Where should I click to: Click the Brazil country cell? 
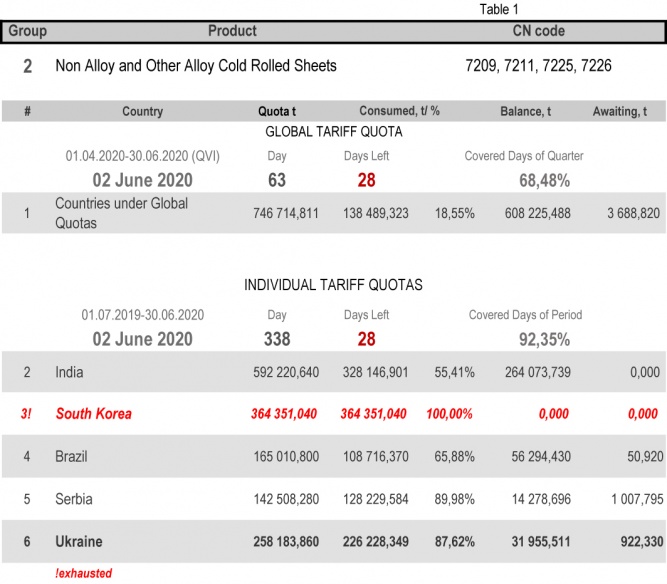pyautogui.click(x=71, y=456)
